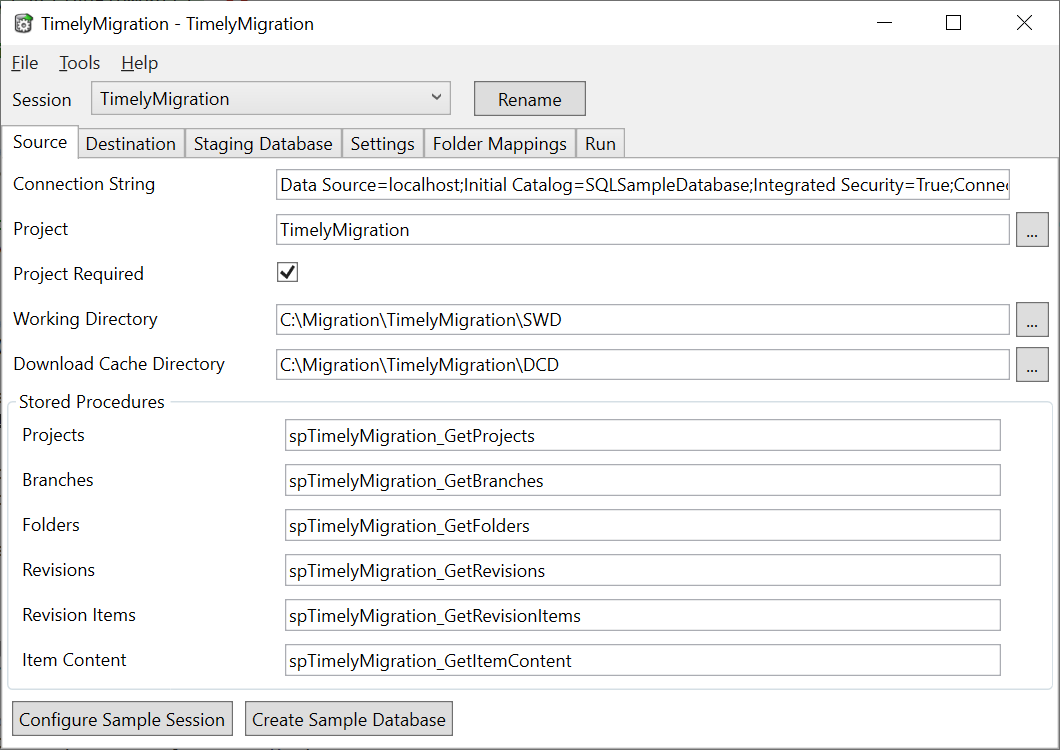Click the Working Directory label
This screenshot has width=1060, height=750.
[x=85, y=319]
